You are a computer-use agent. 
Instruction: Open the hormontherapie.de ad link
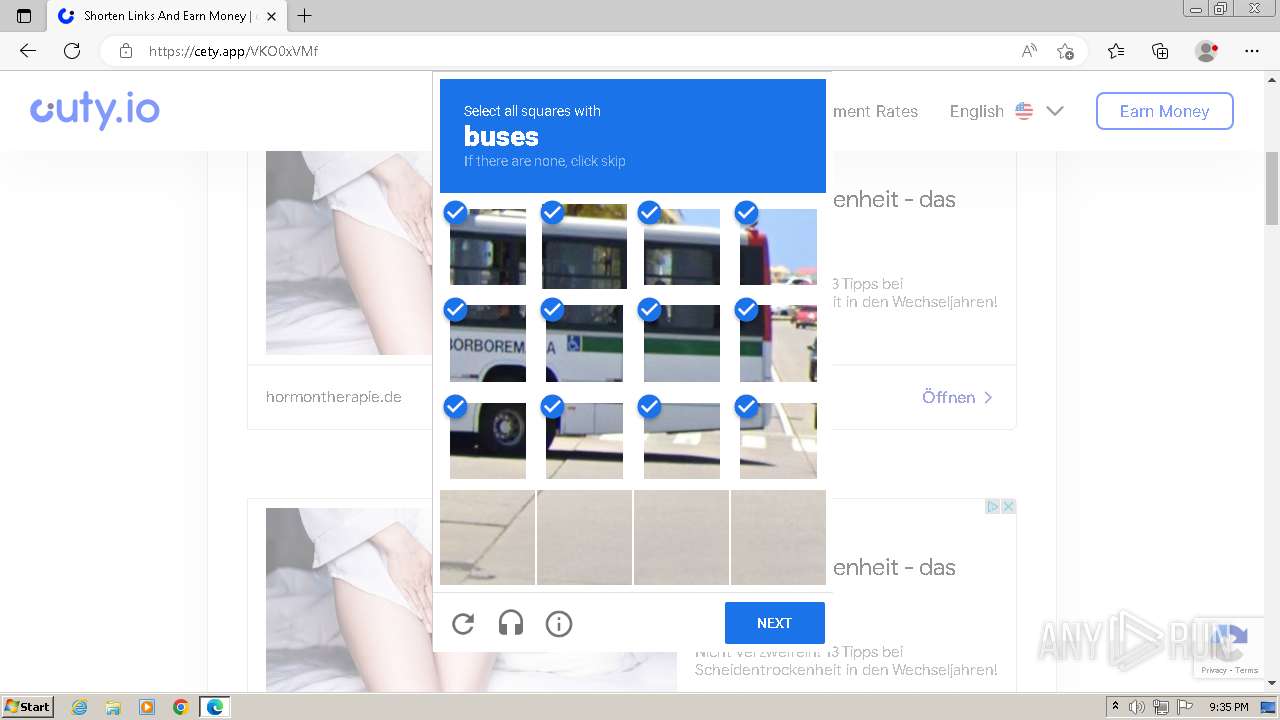(x=334, y=397)
